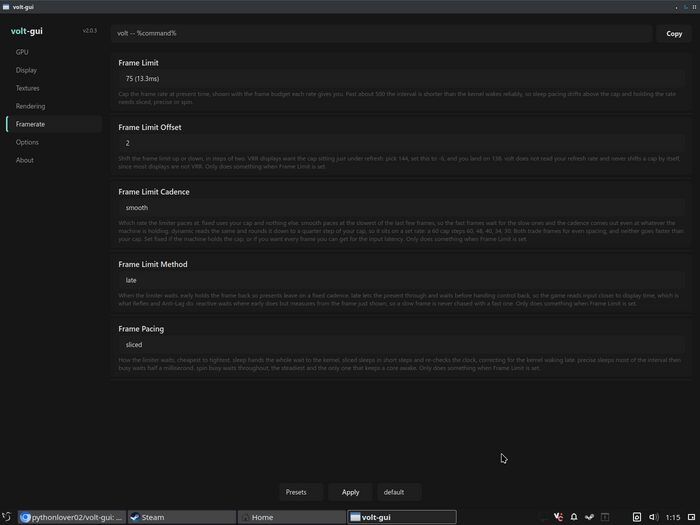Click the red V tray icon
This screenshot has width=700, height=525.
click(558, 517)
